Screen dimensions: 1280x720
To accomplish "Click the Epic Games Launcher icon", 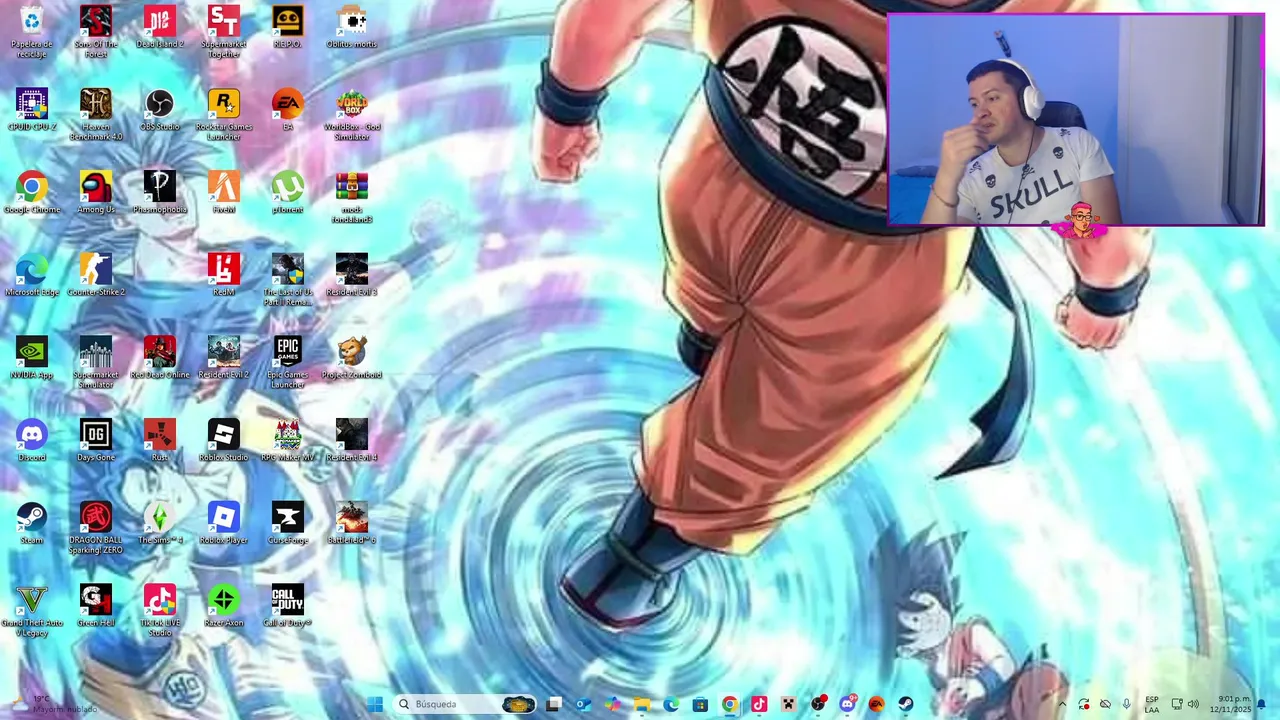I will 288,361.
